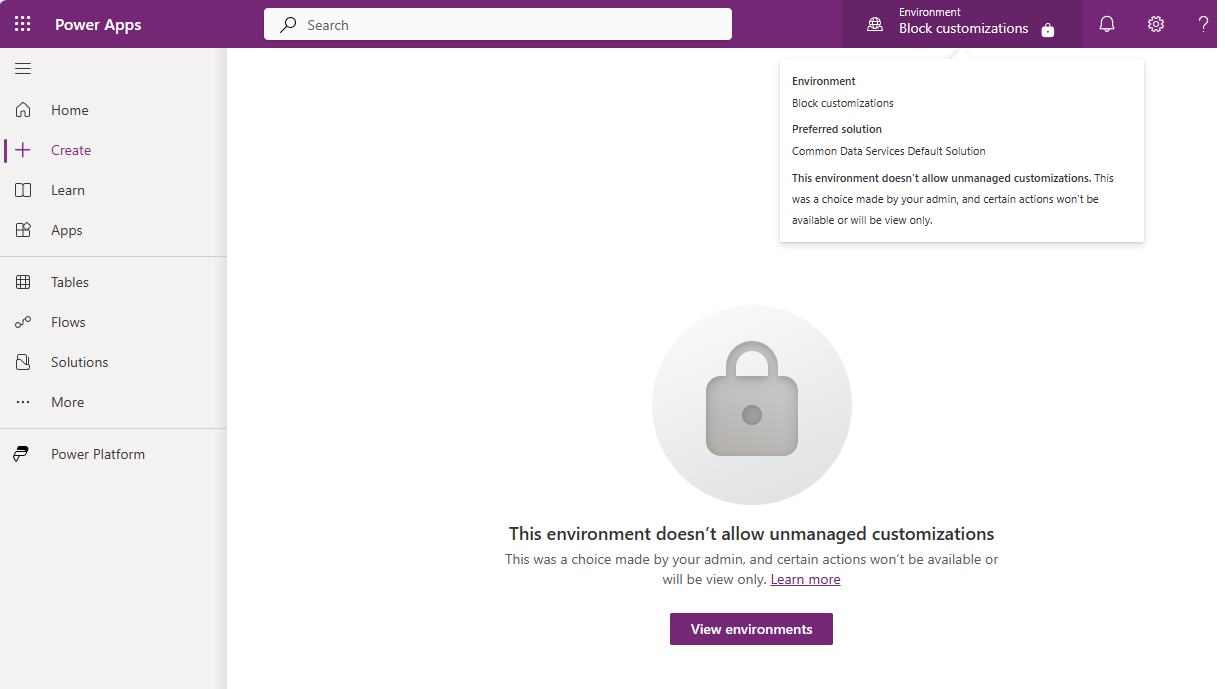Click the Apps icon in the sidebar

(23, 229)
